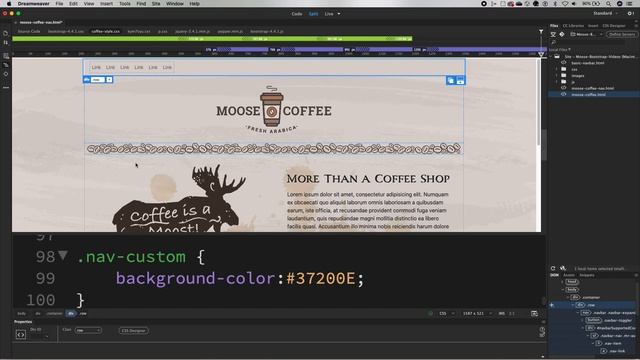Switch to Live view
This screenshot has height=360, width=640.
[329, 14]
